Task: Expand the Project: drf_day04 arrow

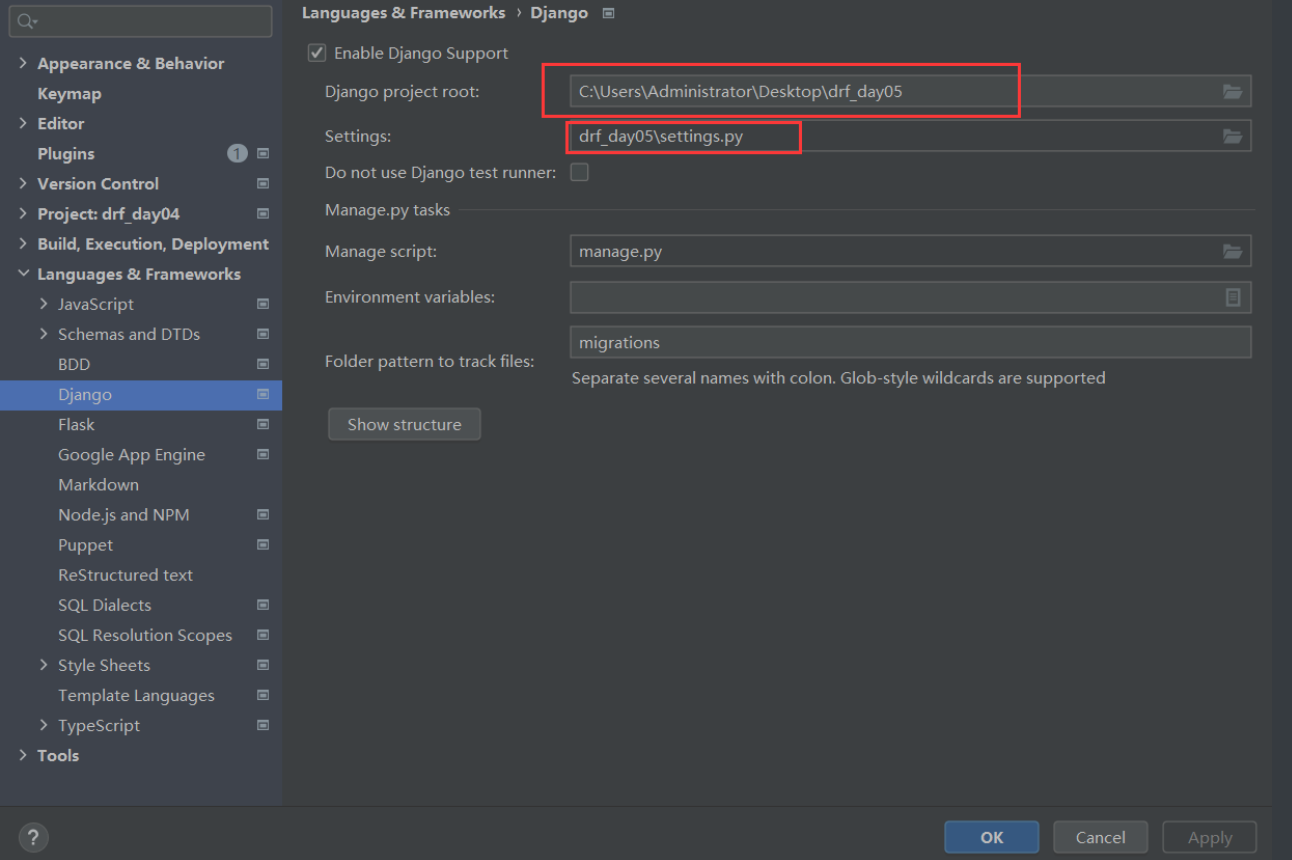Action: pos(23,213)
